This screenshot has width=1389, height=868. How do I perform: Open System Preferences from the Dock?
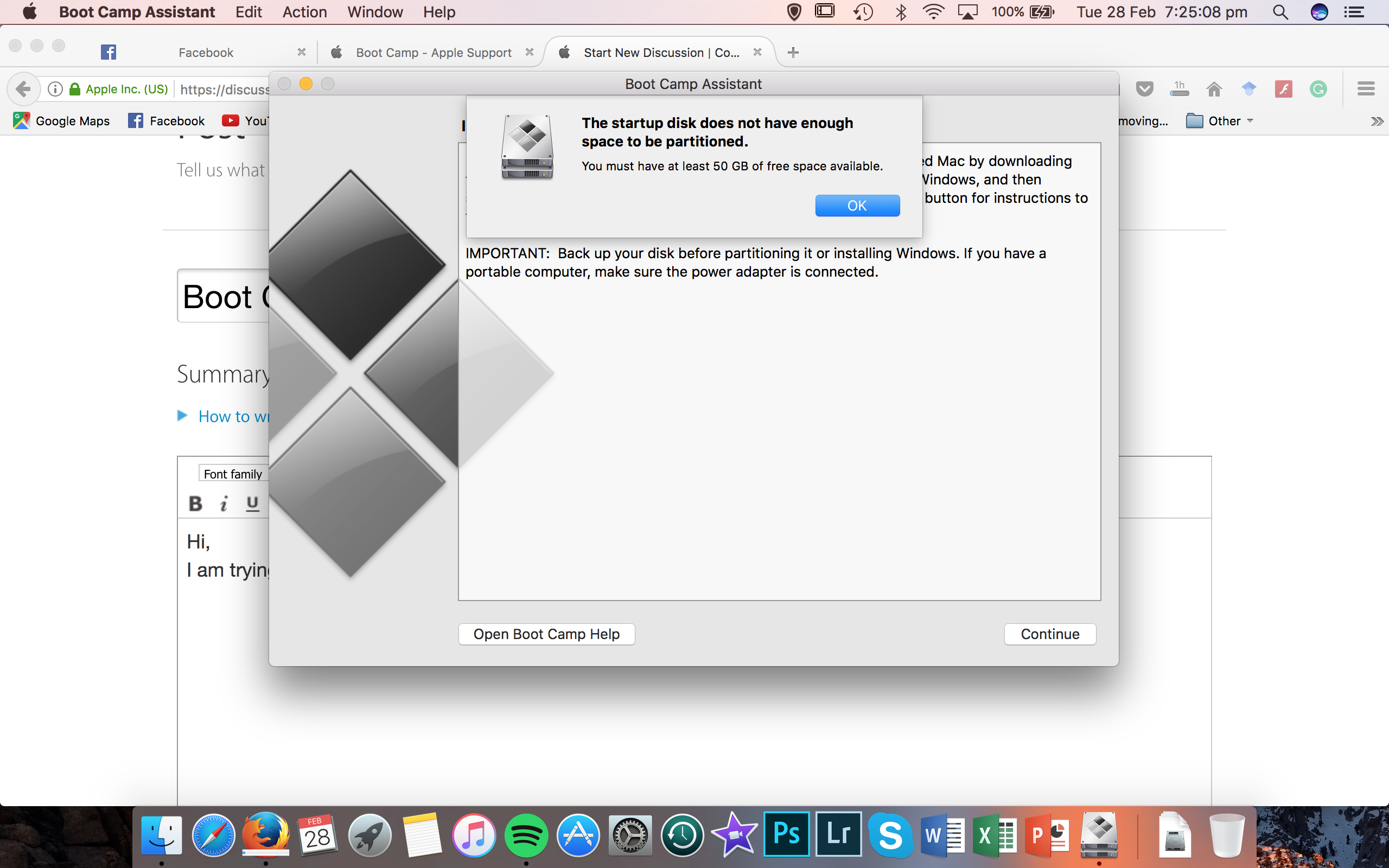coord(629,834)
